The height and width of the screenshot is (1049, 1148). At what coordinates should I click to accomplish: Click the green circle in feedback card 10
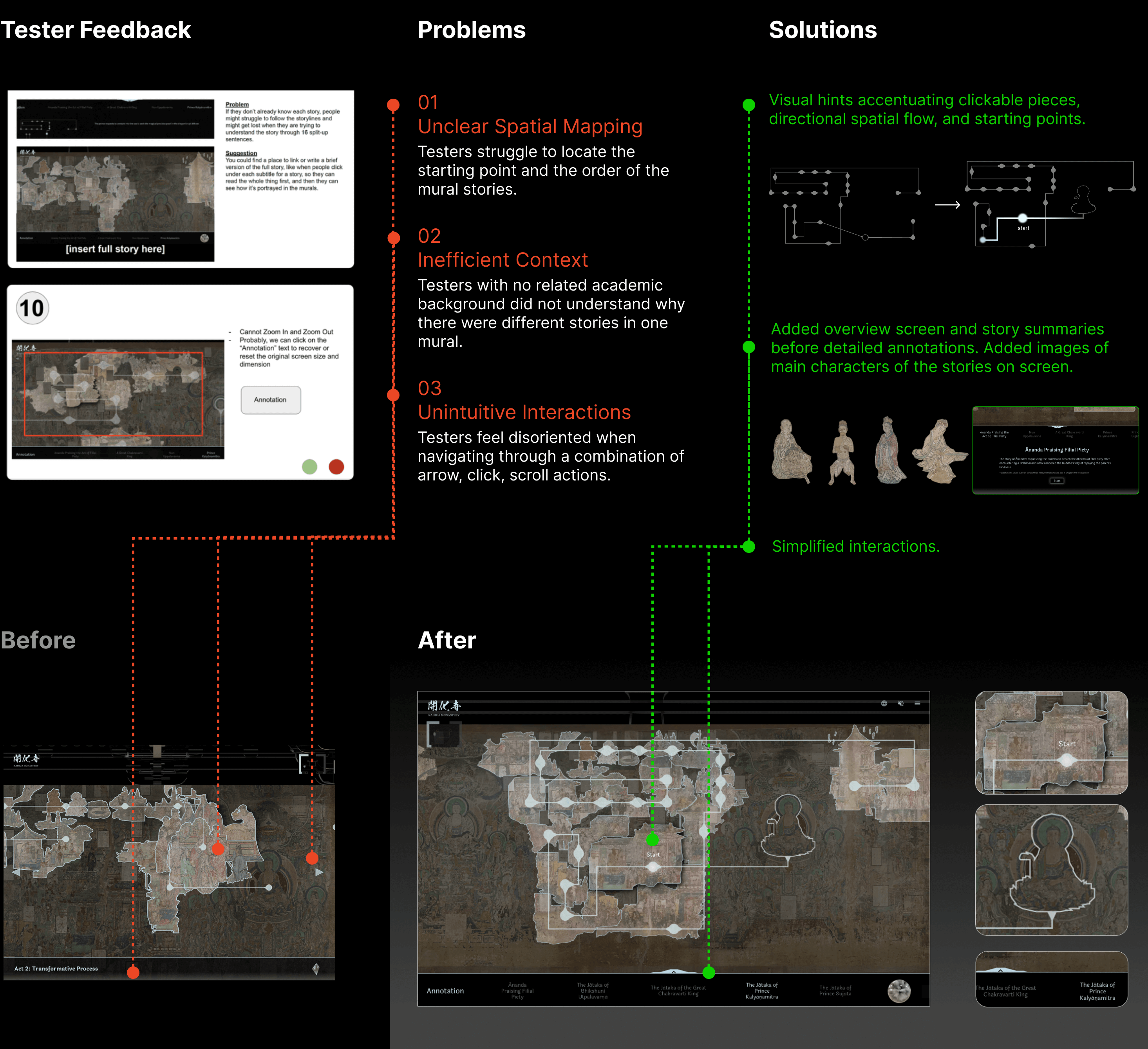[310, 467]
